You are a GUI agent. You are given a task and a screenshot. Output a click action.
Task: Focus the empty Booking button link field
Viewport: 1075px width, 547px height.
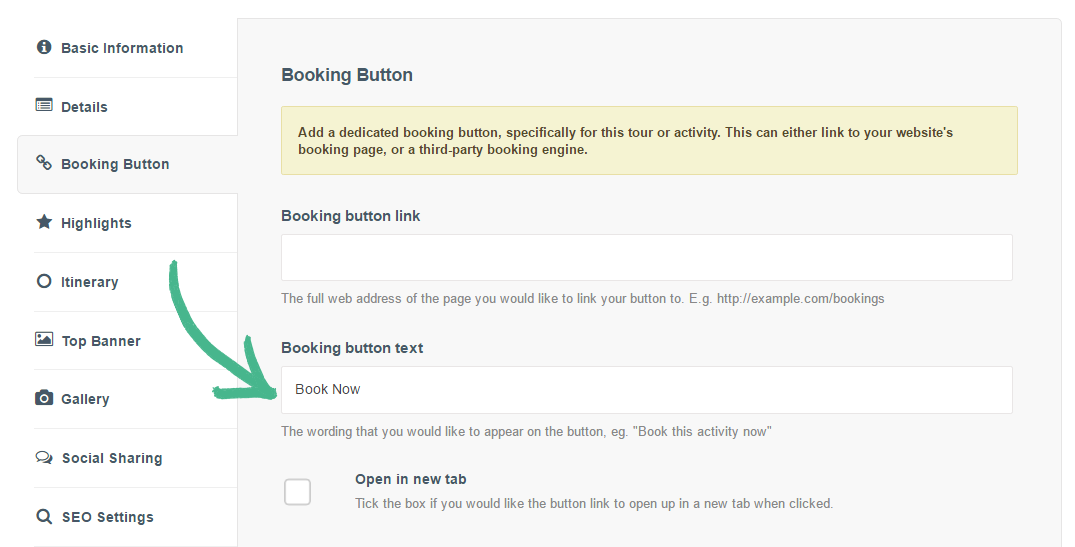point(646,258)
